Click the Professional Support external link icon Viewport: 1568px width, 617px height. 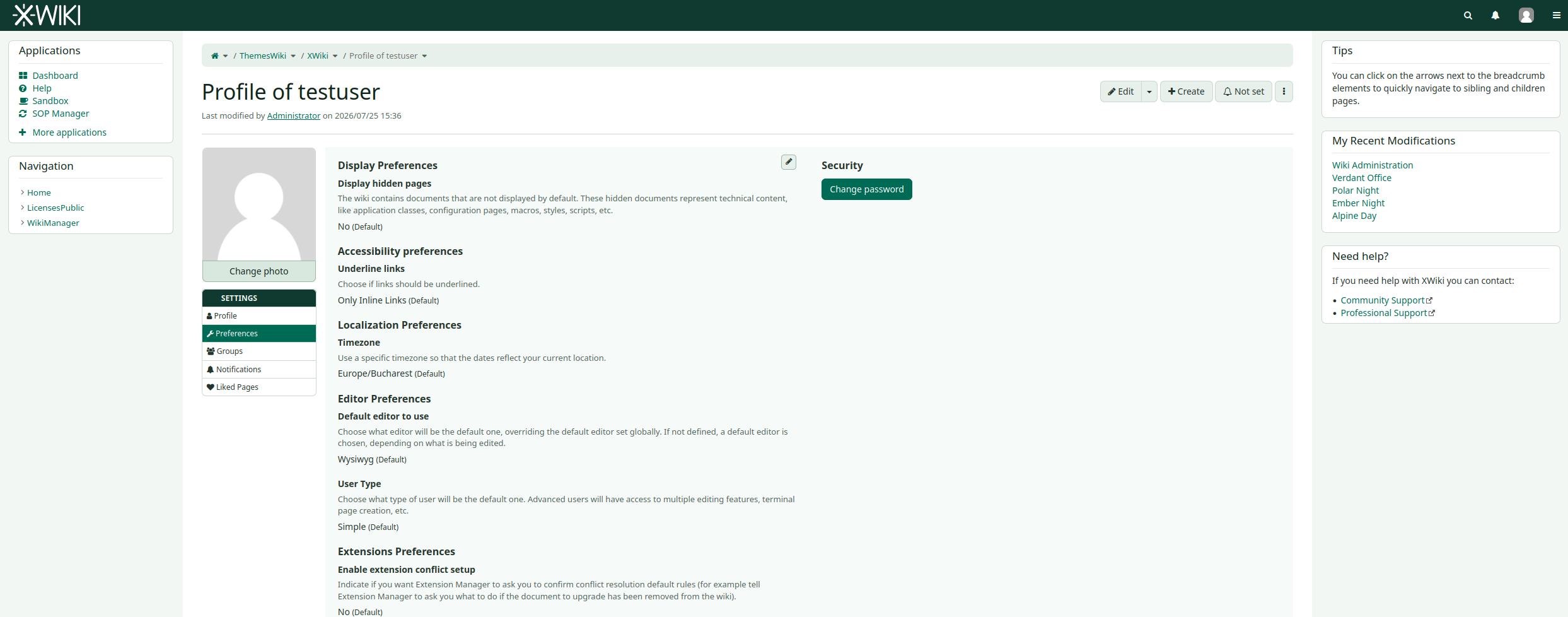(1432, 313)
